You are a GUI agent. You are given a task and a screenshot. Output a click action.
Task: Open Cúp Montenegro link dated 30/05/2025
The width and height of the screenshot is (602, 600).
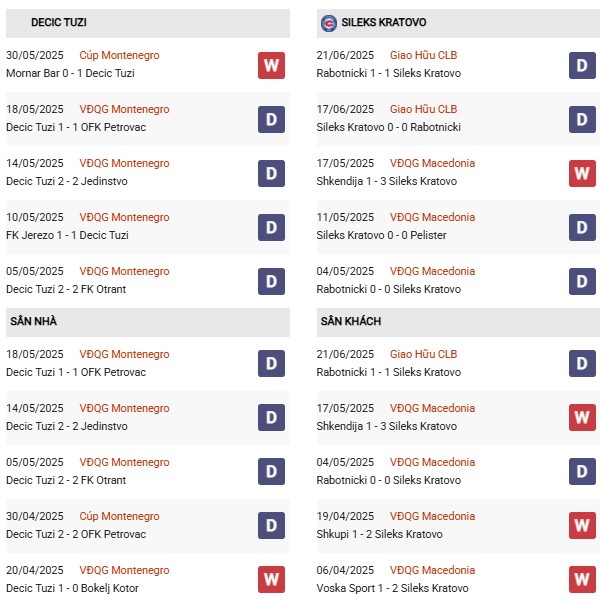coord(119,56)
